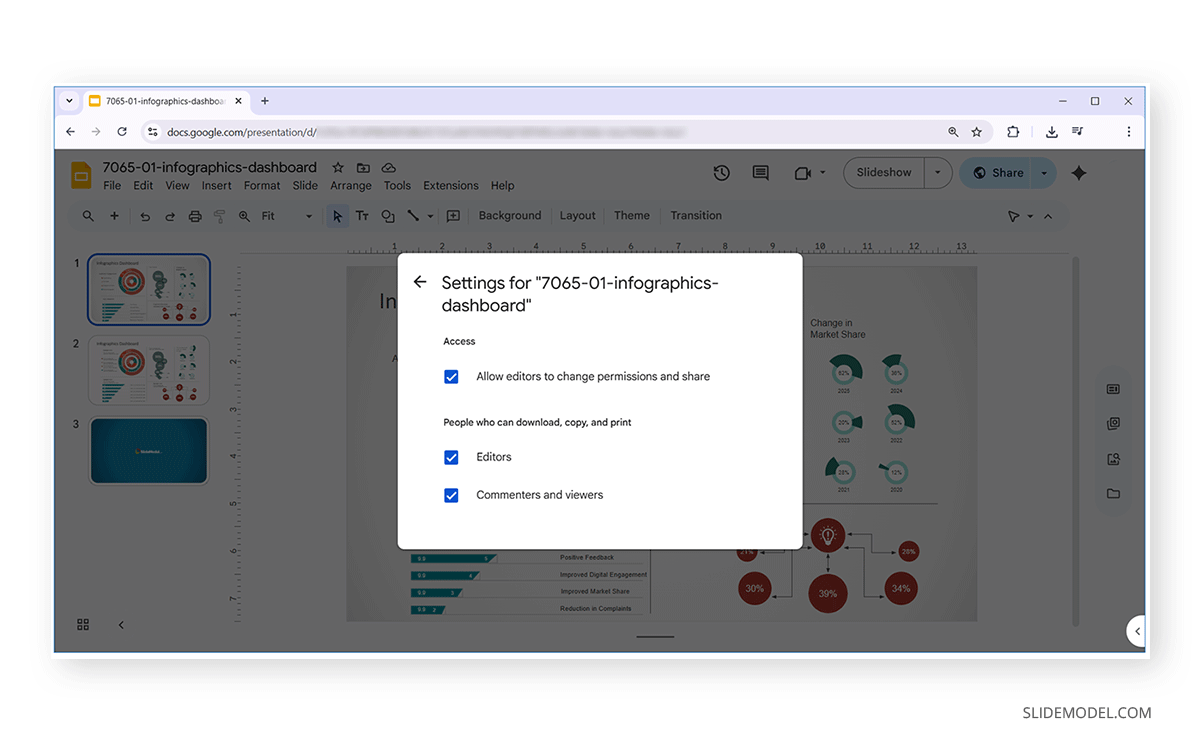Click the print icon
1200x743 pixels.
point(195,215)
